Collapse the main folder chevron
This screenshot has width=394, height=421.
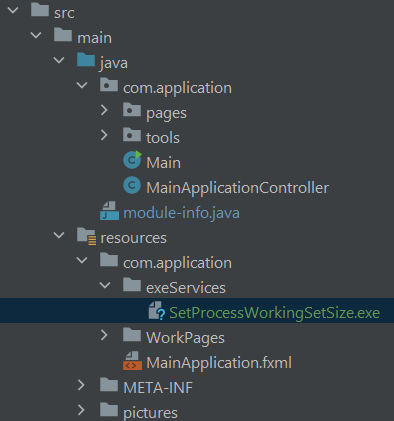pyautogui.click(x=36, y=35)
